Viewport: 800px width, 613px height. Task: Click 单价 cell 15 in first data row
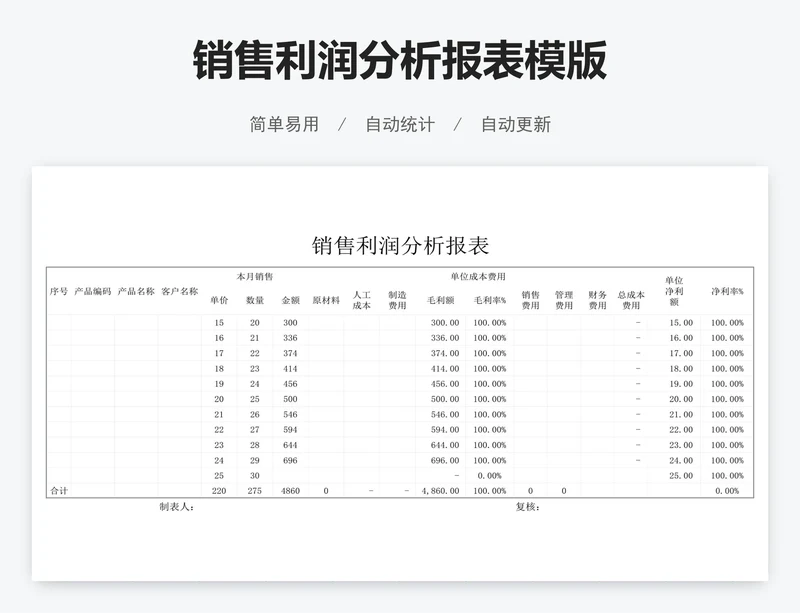pyautogui.click(x=219, y=323)
